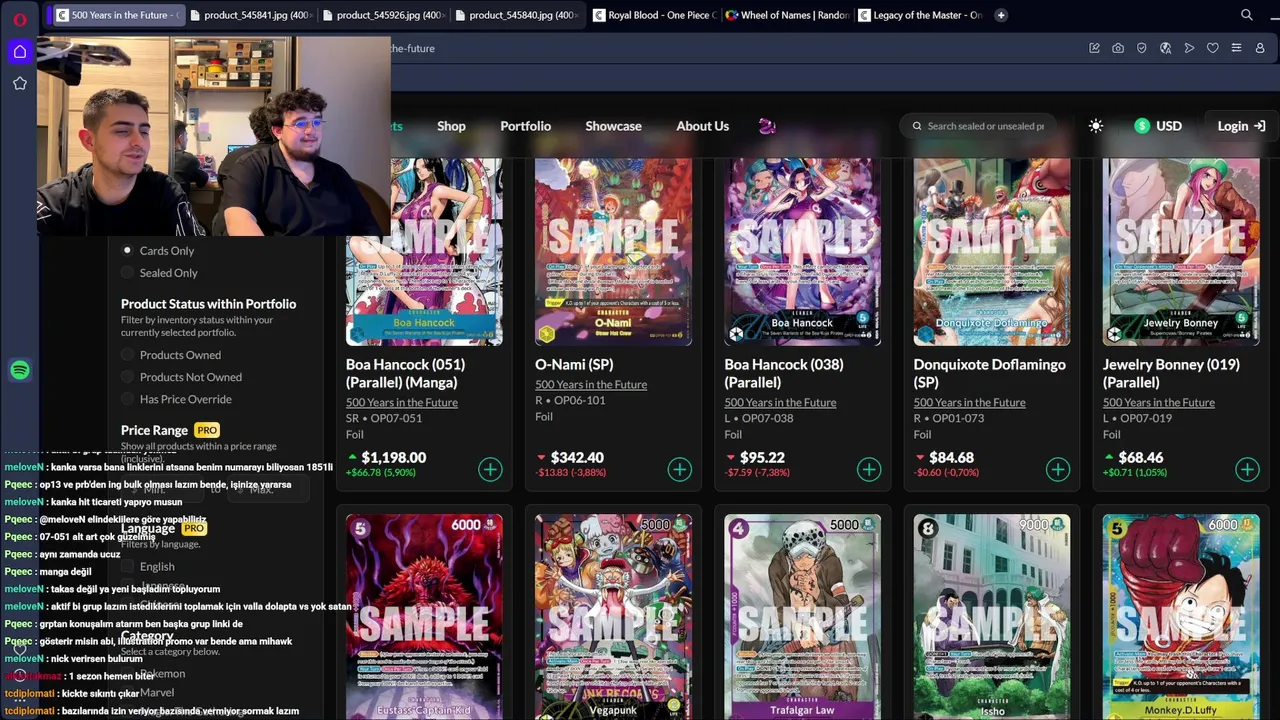Open bookmarks star in Opera sidebar
This screenshot has width=1280, height=720.
19,83
